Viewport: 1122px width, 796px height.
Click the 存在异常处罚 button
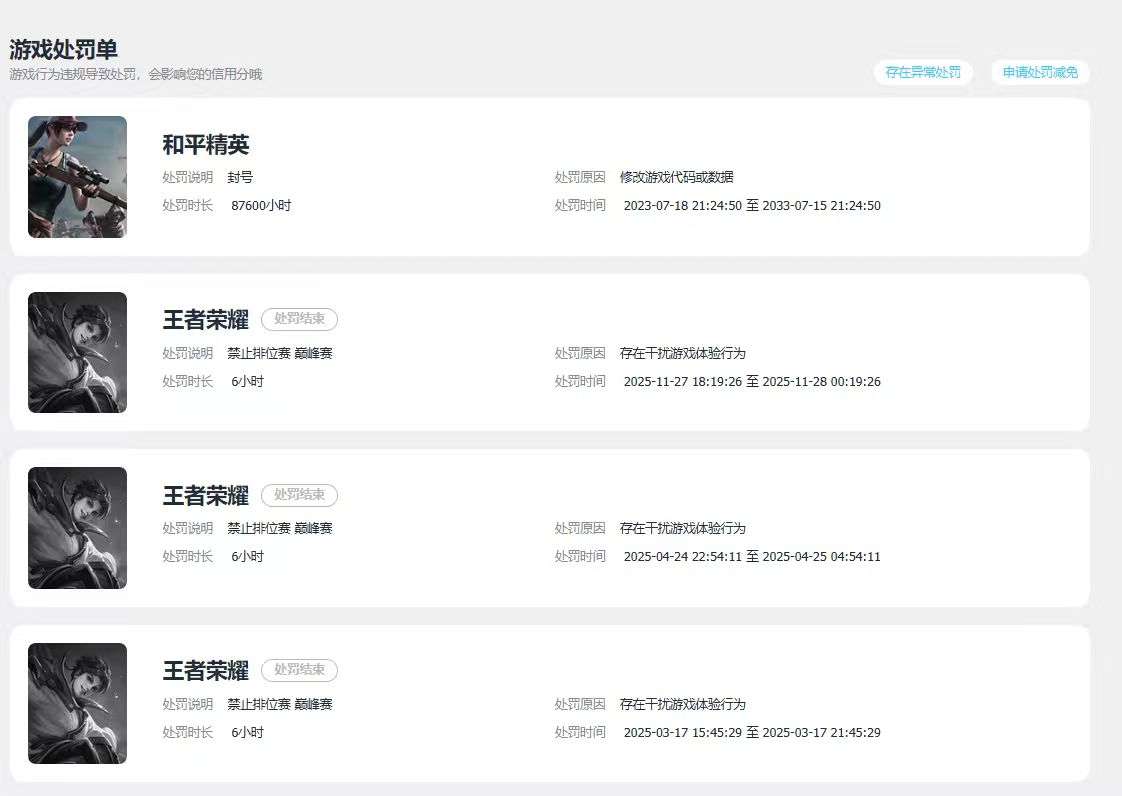[922, 72]
